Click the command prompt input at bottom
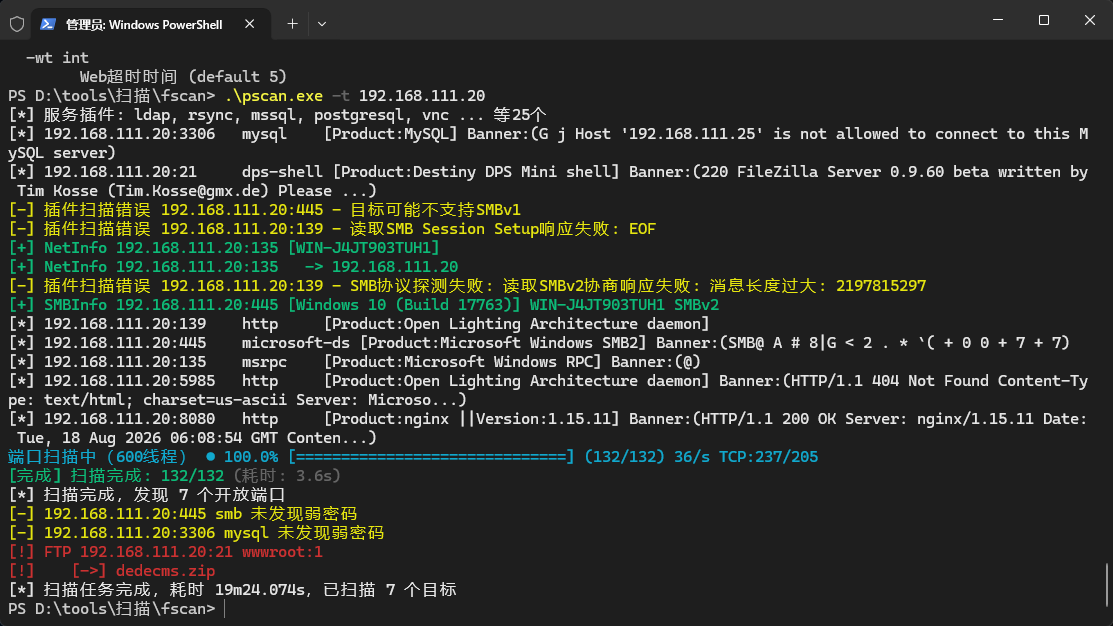This screenshot has width=1113, height=626. (x=224, y=609)
